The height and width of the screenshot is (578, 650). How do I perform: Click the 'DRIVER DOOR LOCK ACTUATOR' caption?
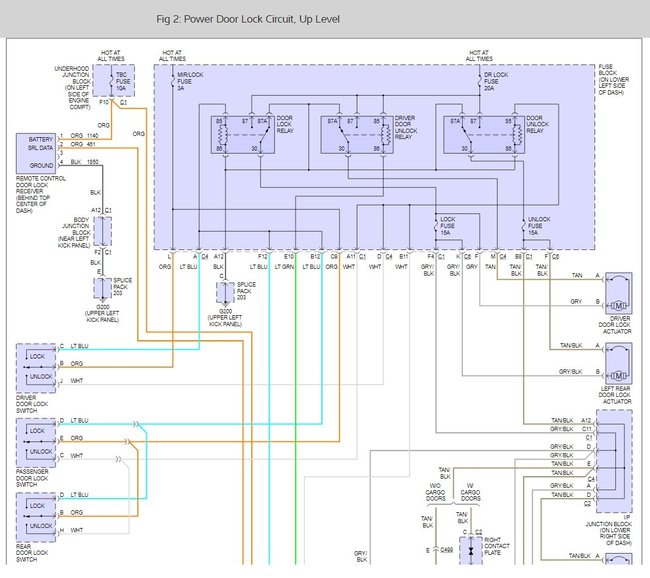pyautogui.click(x=615, y=325)
